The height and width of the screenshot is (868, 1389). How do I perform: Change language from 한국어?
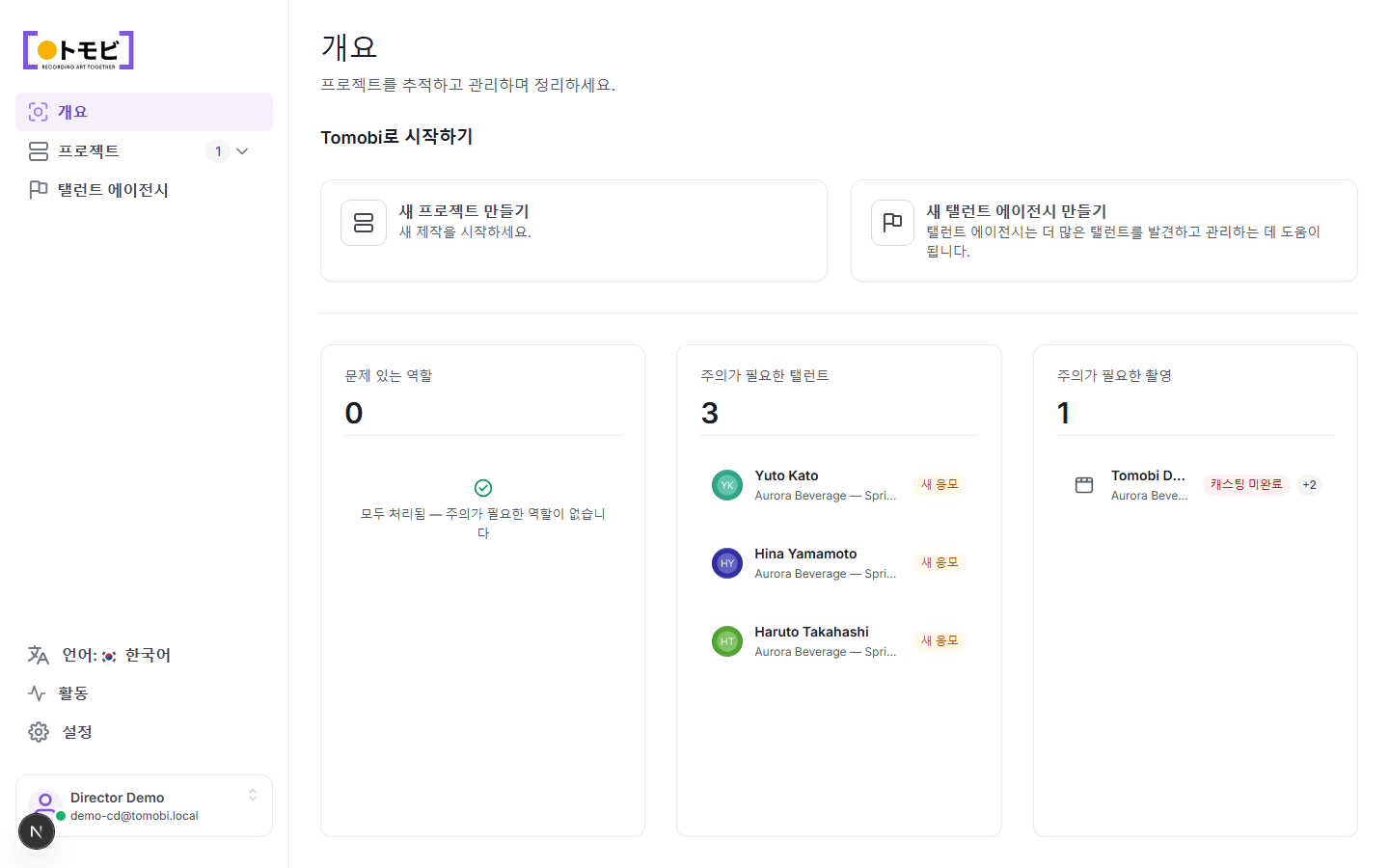click(x=144, y=655)
